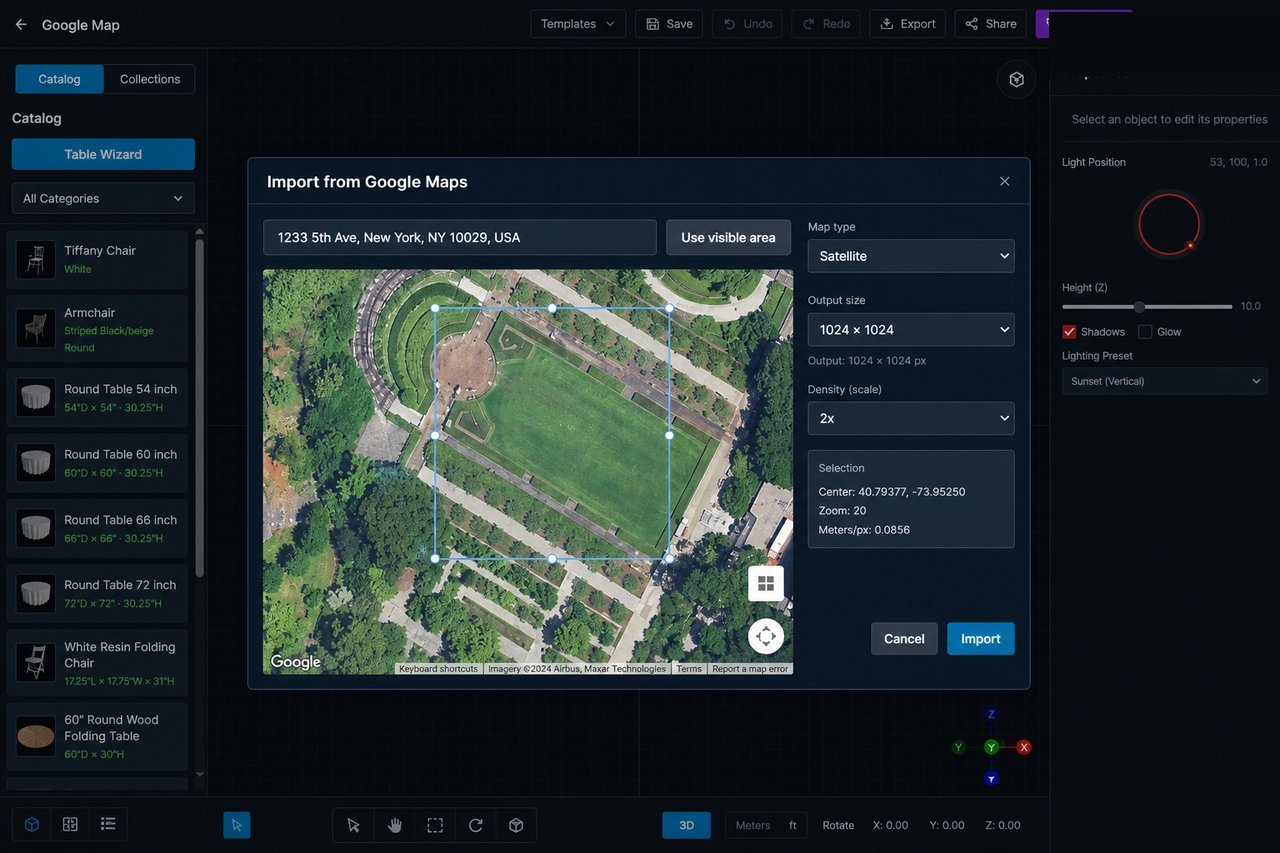1280x853 pixels.
Task: Open the Map type Satellite dropdown
Action: [x=911, y=256]
